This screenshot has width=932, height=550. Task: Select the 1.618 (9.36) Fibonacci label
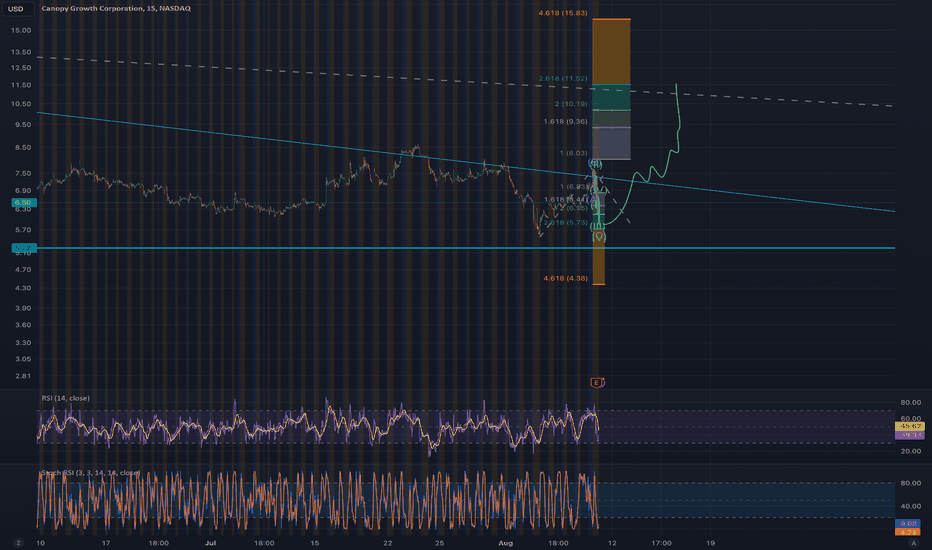pyautogui.click(x=565, y=121)
